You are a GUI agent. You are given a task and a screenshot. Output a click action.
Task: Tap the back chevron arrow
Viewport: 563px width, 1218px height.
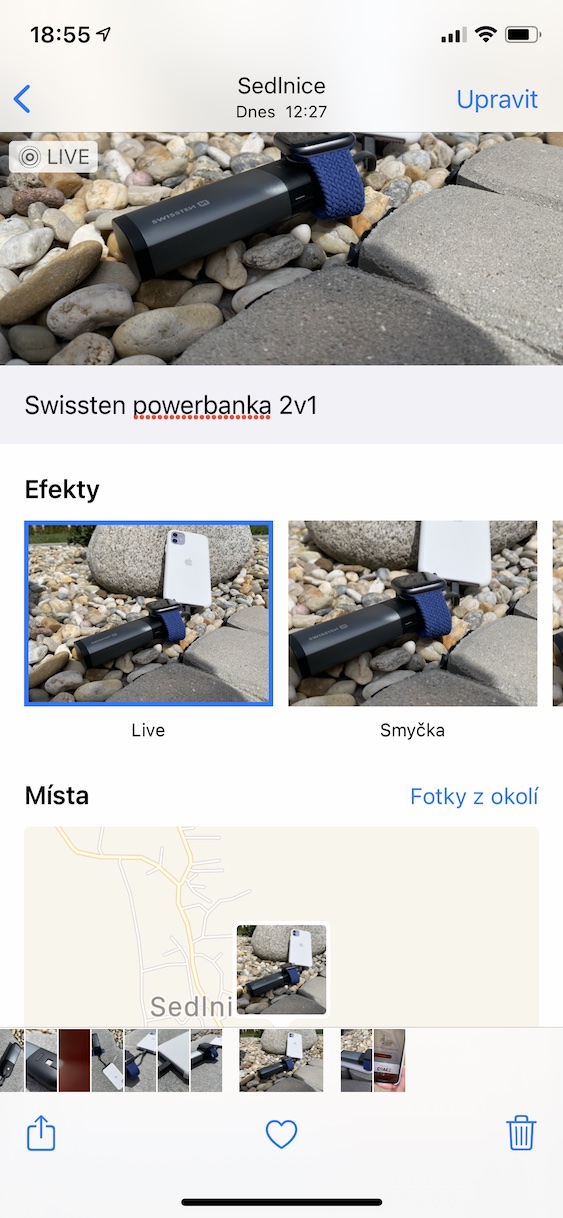[x=22, y=99]
